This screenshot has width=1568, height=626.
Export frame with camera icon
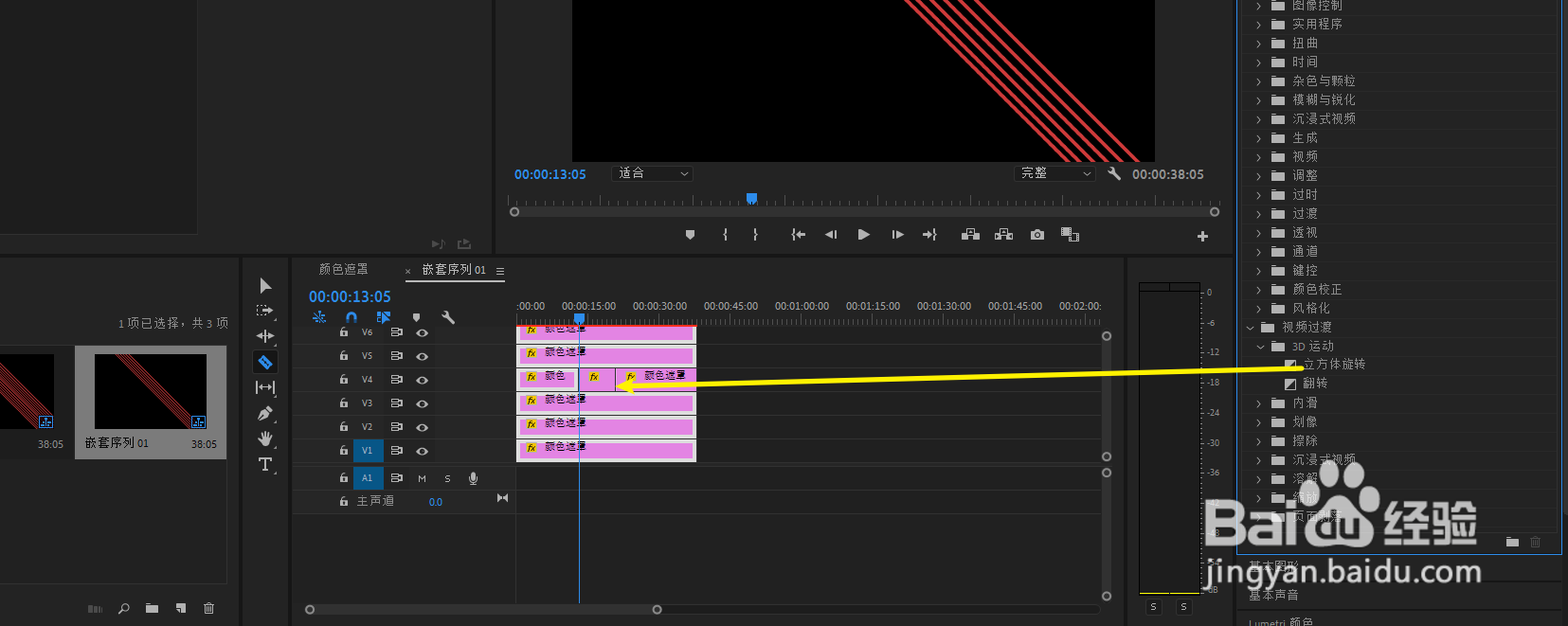1037,235
